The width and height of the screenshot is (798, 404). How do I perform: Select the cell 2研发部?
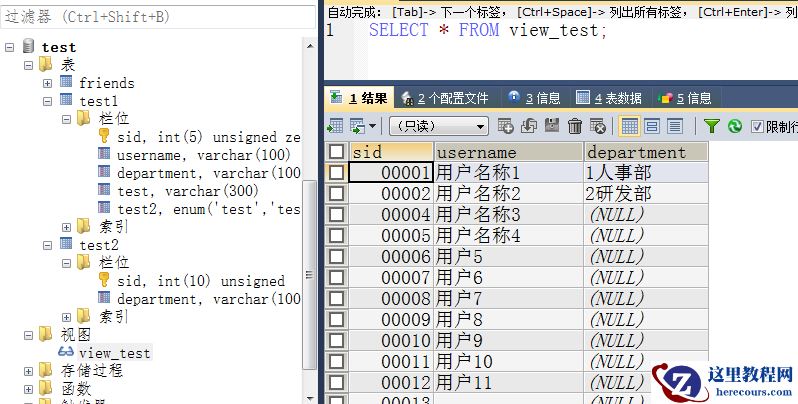pos(646,193)
